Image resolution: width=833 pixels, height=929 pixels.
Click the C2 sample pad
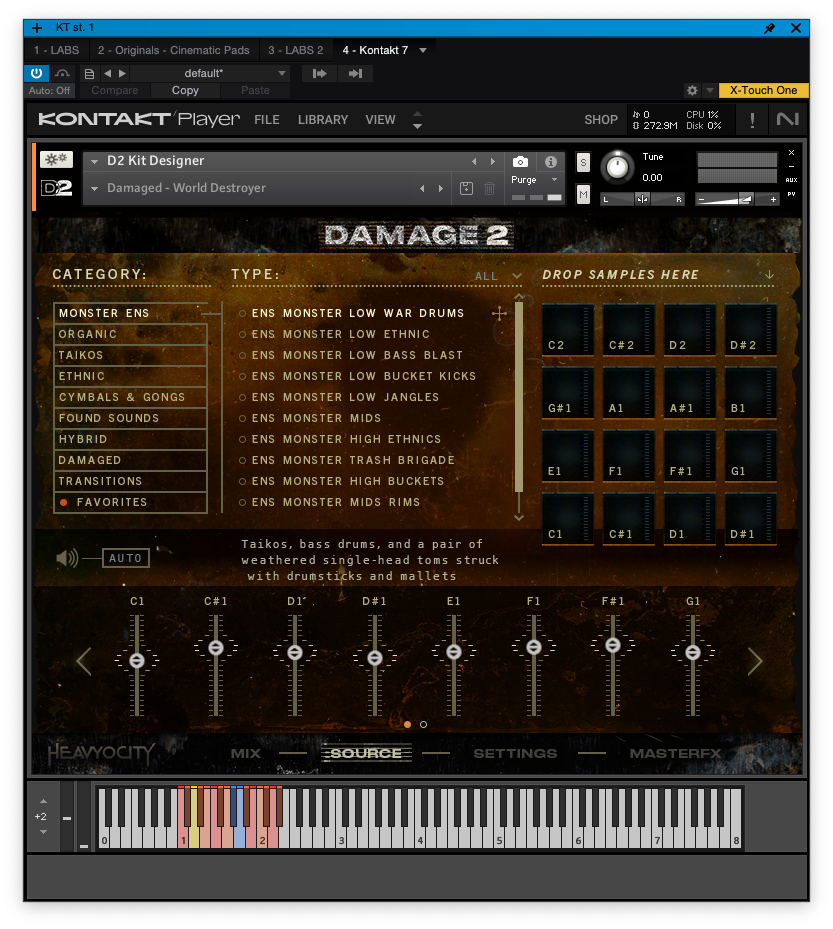568,329
